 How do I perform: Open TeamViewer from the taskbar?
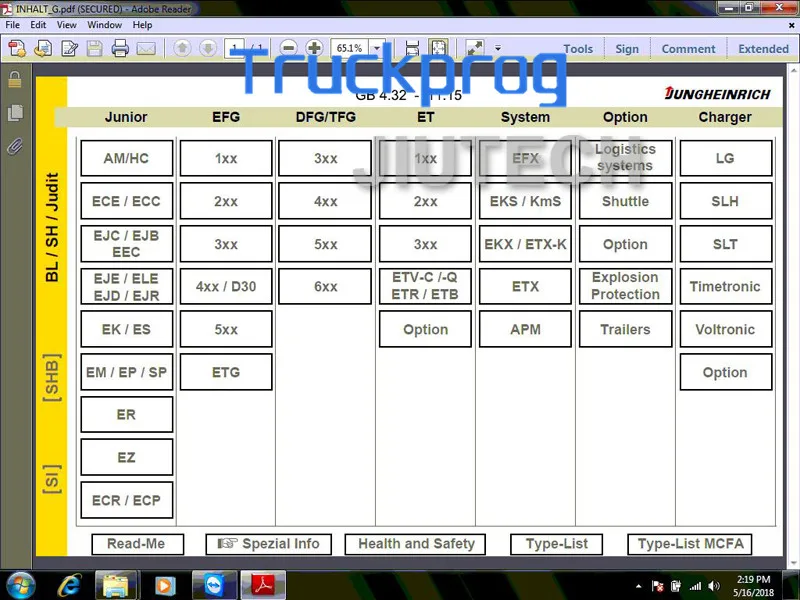[x=214, y=585]
